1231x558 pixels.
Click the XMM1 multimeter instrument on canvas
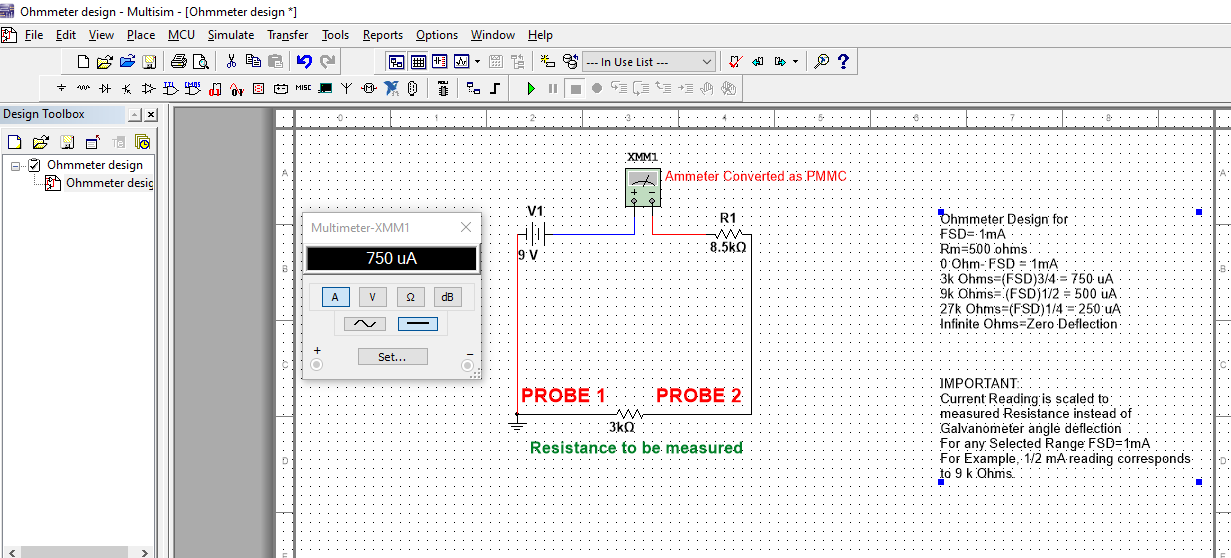tap(642, 187)
